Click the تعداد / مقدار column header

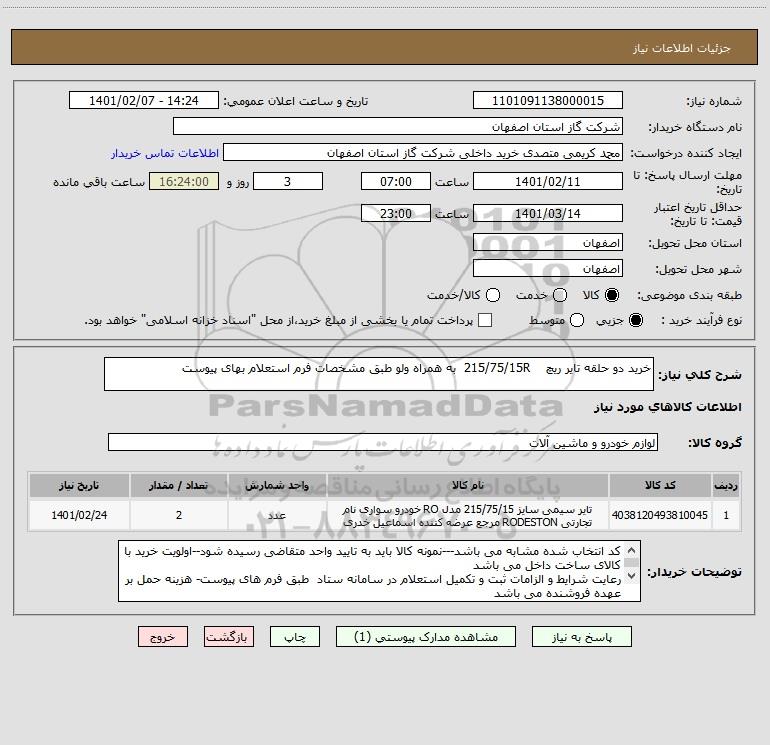[179, 485]
